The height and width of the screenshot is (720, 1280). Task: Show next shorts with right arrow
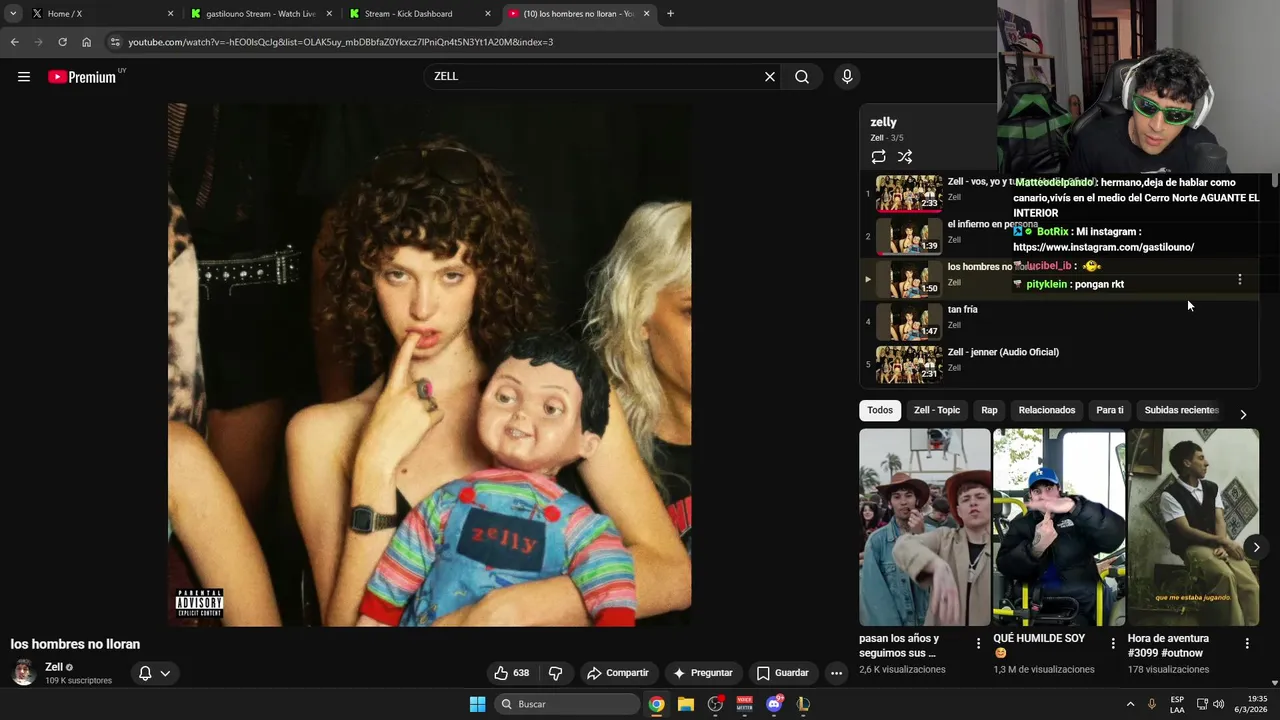click(1256, 547)
